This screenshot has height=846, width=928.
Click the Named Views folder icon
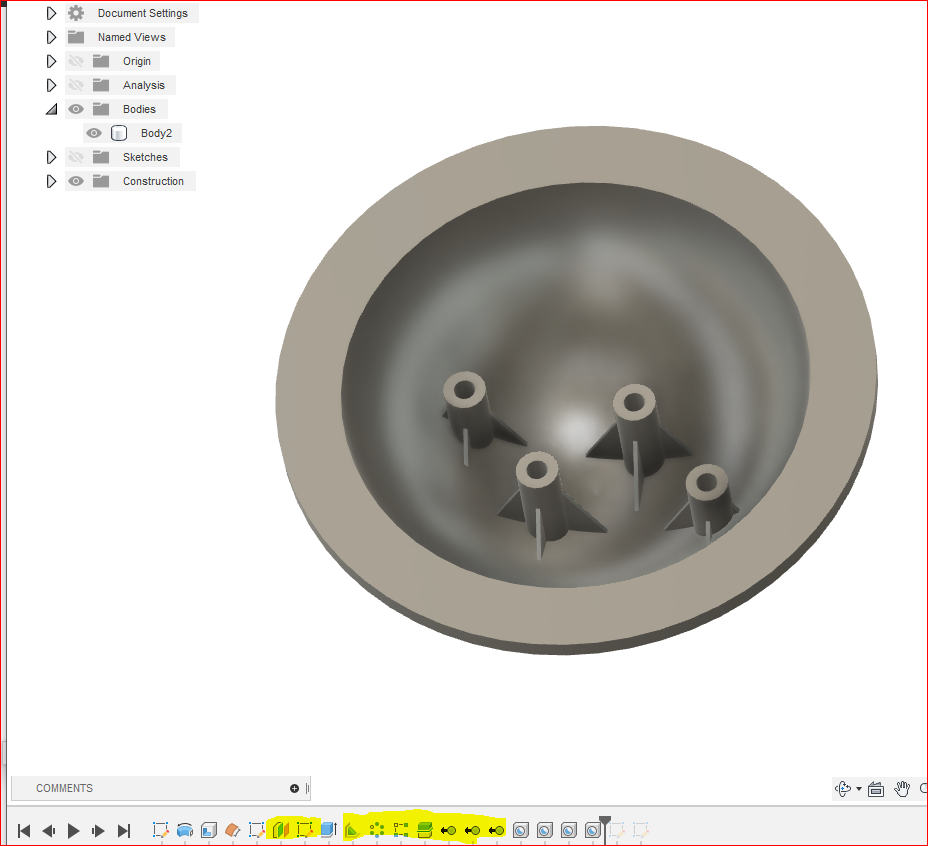(76, 37)
